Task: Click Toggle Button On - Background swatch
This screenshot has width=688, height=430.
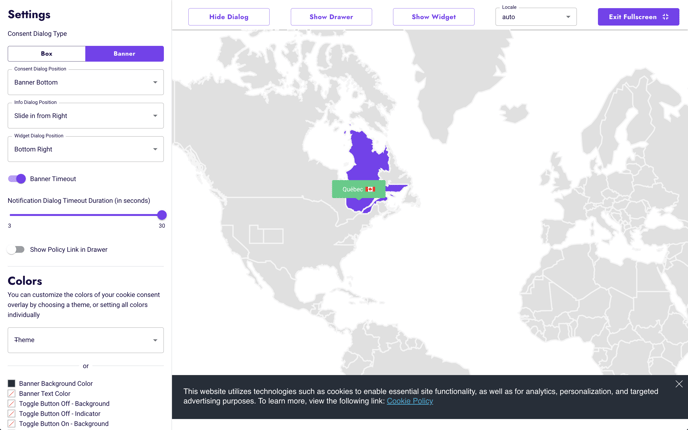Action: click(x=12, y=424)
